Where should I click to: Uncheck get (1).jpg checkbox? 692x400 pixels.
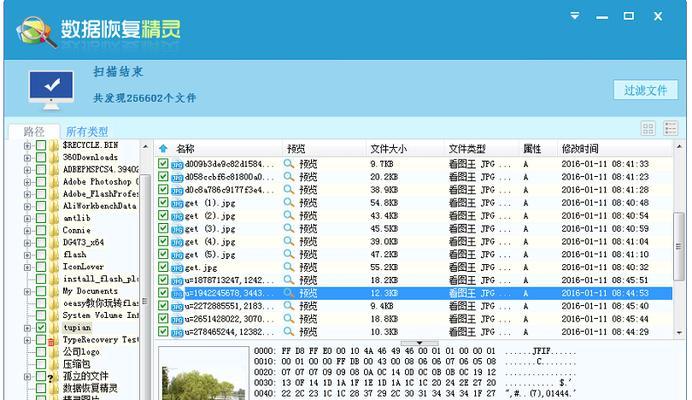pyautogui.click(x=163, y=203)
